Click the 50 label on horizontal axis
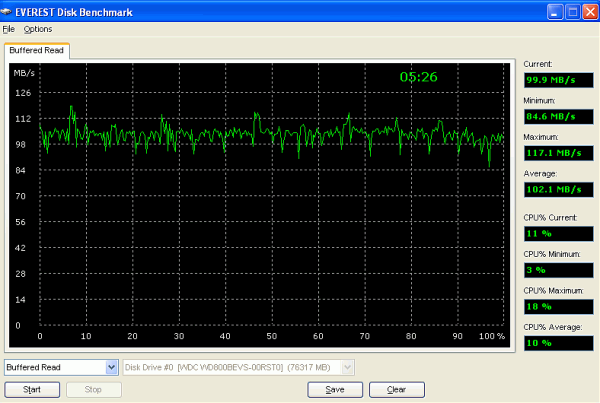Image resolution: width=600 pixels, height=403 pixels. 272,336
